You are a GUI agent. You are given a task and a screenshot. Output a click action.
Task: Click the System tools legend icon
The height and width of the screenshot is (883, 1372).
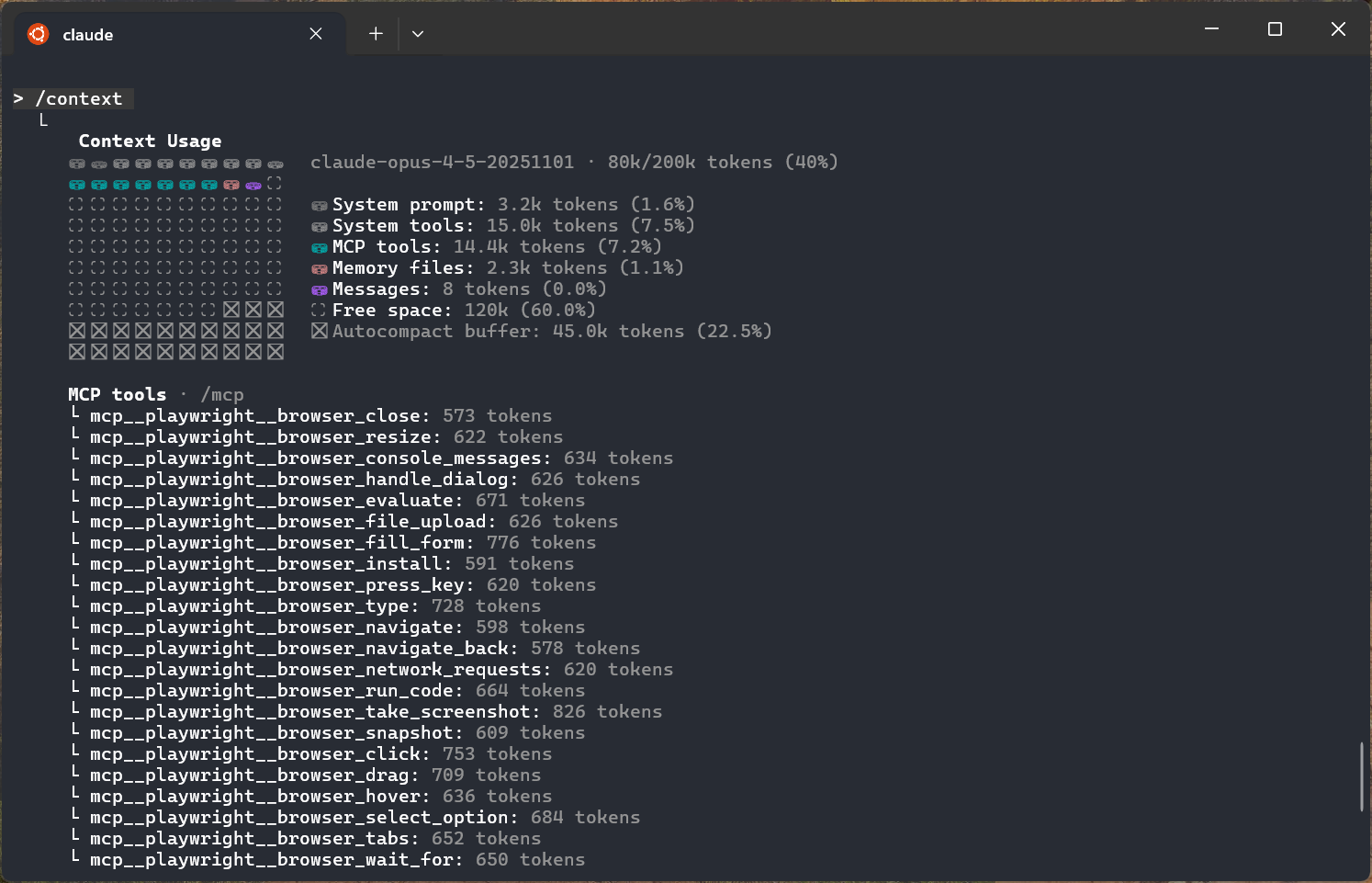click(x=320, y=227)
